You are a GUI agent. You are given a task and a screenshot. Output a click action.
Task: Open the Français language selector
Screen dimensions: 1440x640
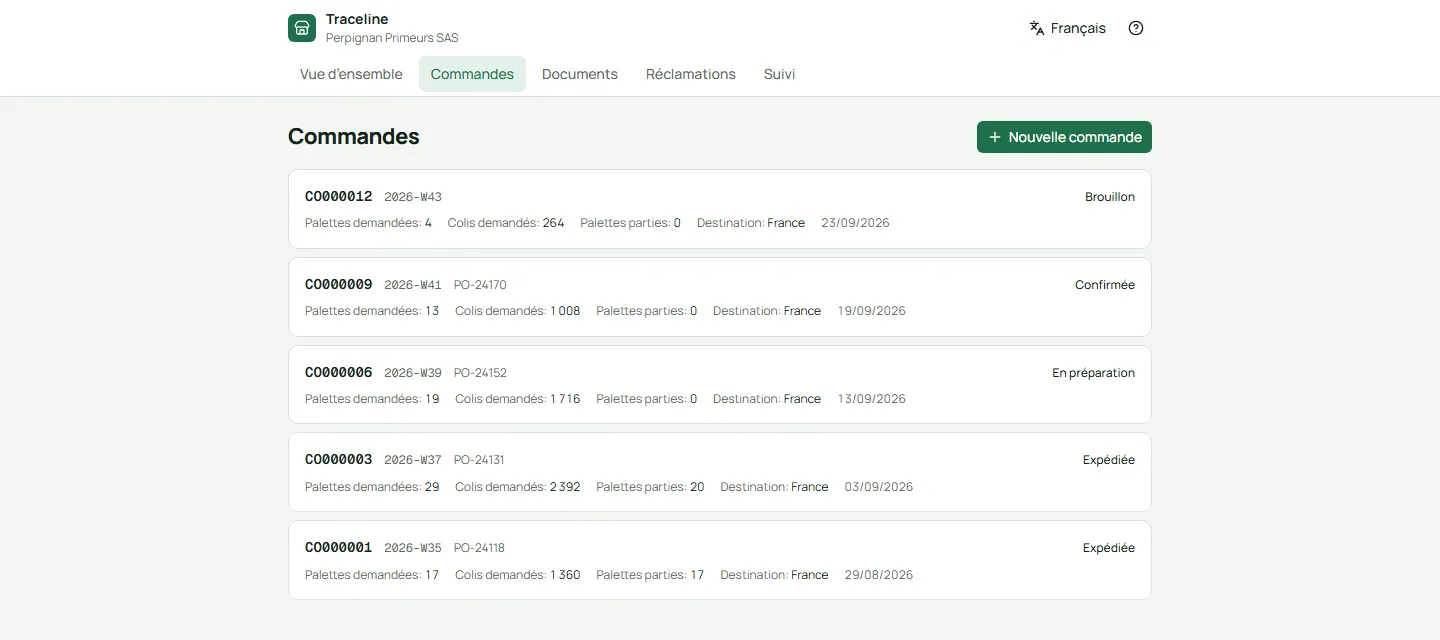(1067, 28)
